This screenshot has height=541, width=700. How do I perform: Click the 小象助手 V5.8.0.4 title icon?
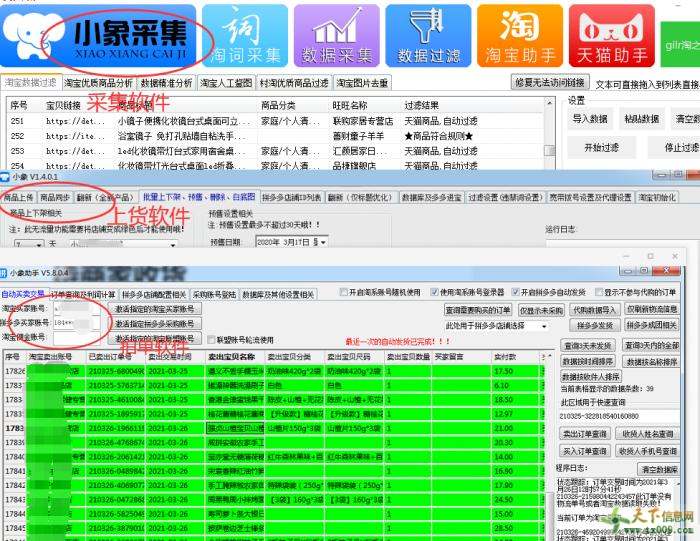click(x=4, y=273)
